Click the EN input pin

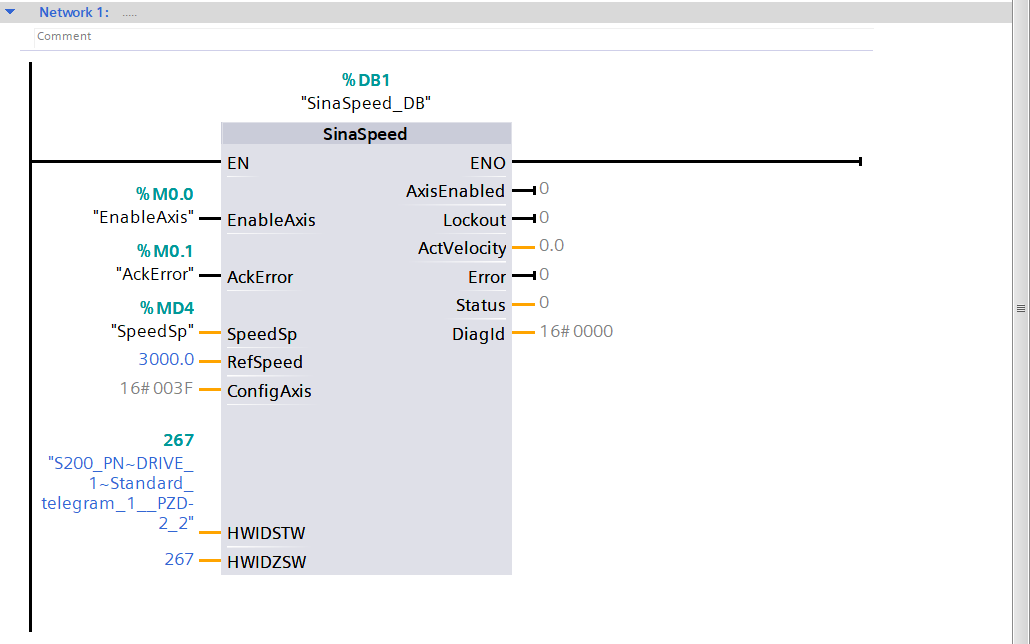point(238,163)
